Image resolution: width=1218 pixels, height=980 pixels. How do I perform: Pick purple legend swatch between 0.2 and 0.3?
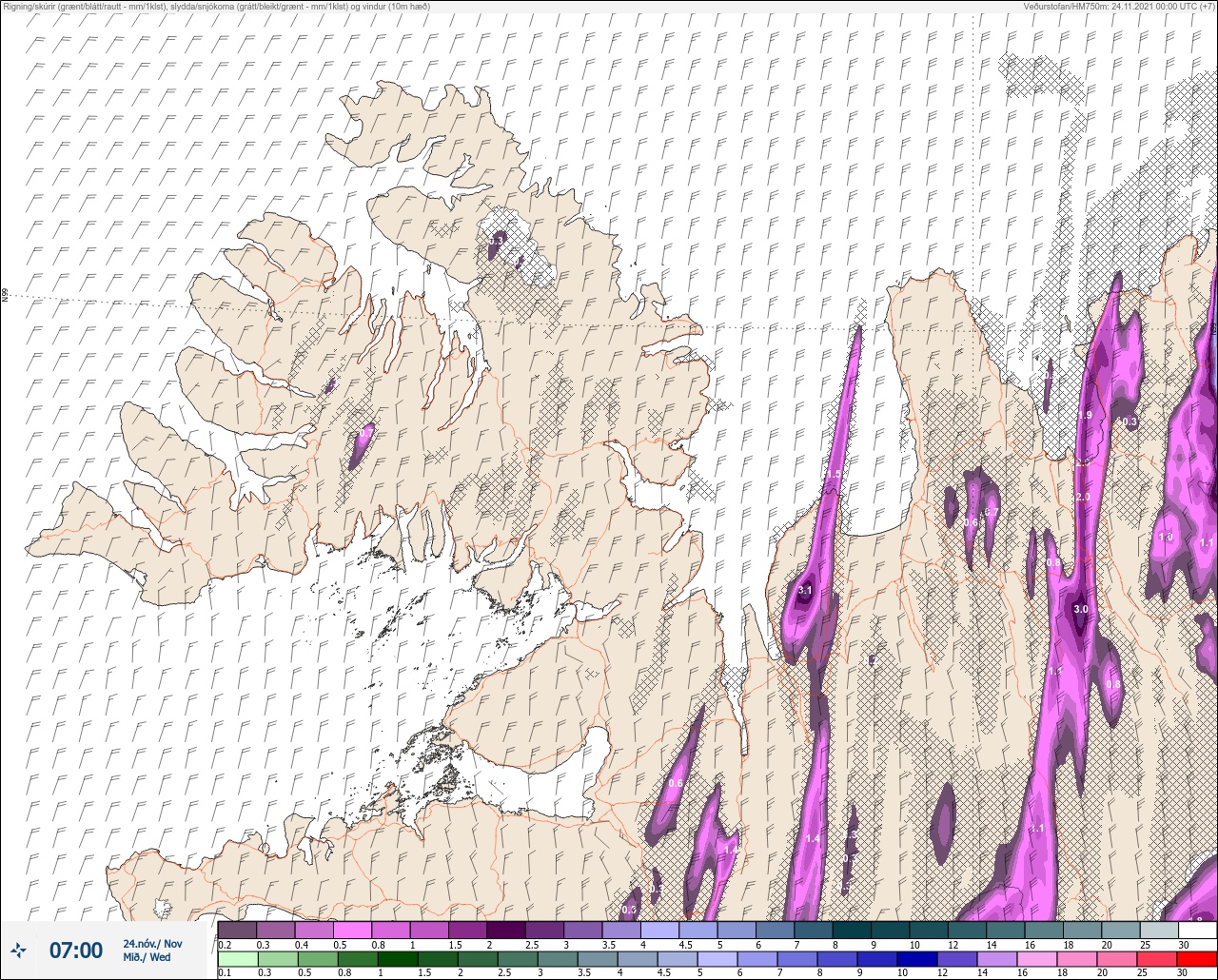point(237,930)
